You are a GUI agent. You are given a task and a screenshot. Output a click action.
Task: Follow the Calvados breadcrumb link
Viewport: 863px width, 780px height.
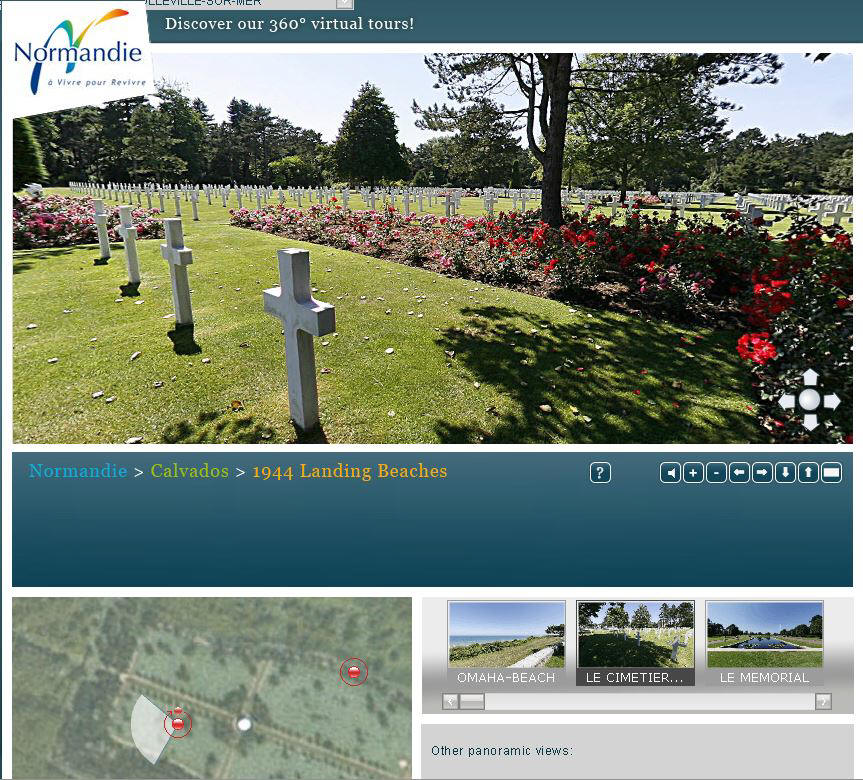coord(189,471)
